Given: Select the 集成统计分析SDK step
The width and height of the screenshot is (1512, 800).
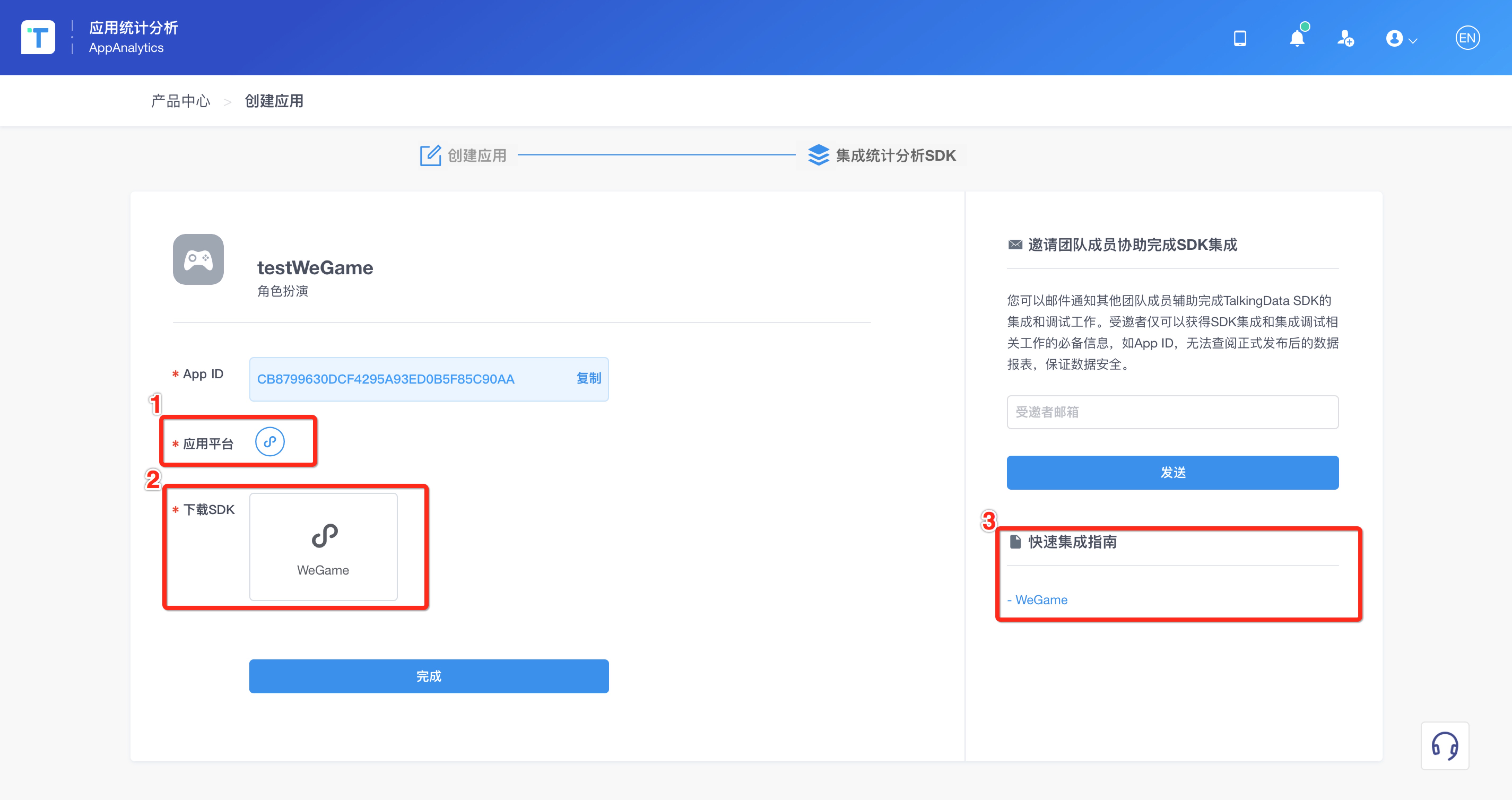Looking at the screenshot, I should (882, 155).
